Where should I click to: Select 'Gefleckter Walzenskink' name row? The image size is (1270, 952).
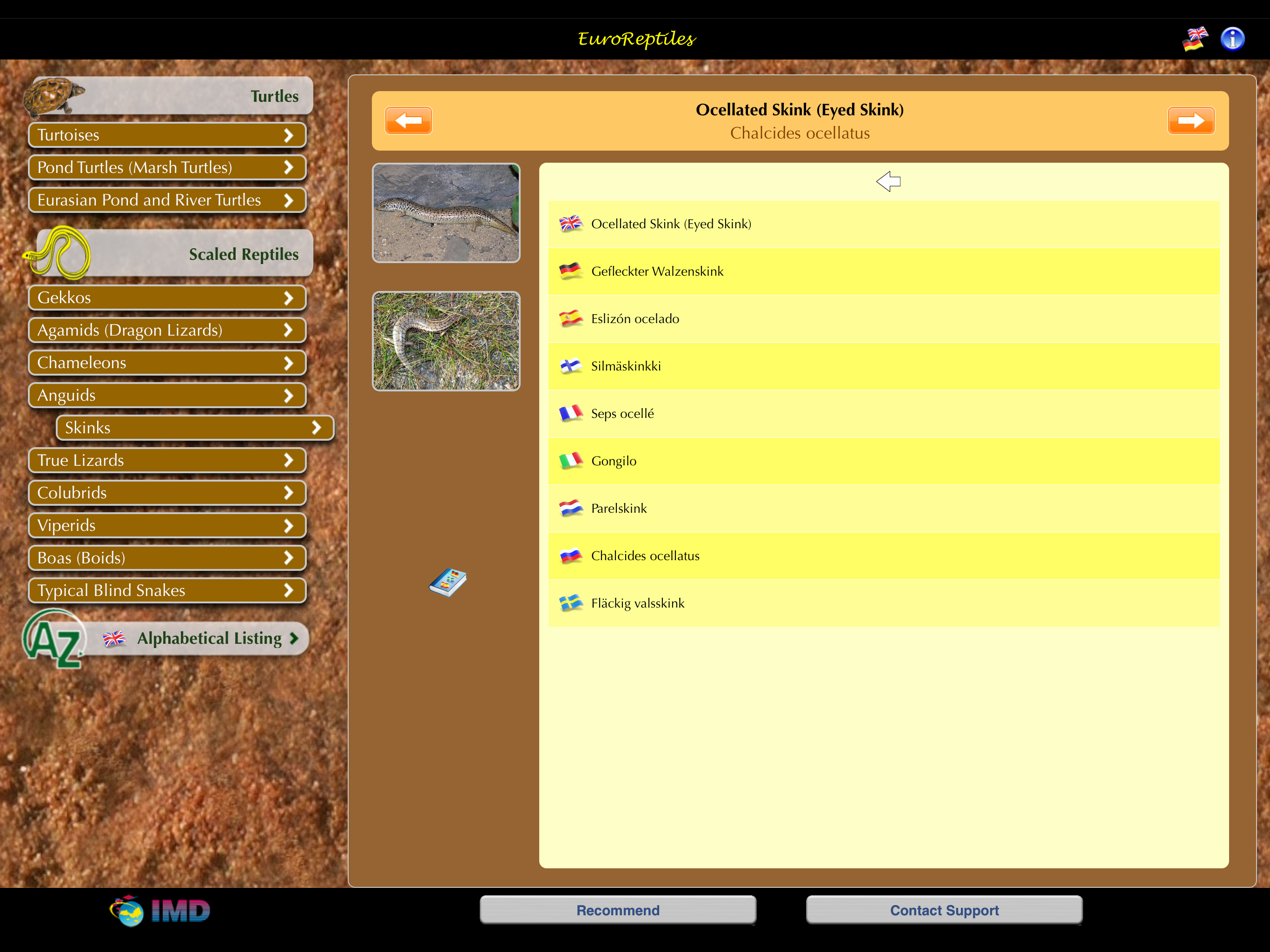click(884, 271)
